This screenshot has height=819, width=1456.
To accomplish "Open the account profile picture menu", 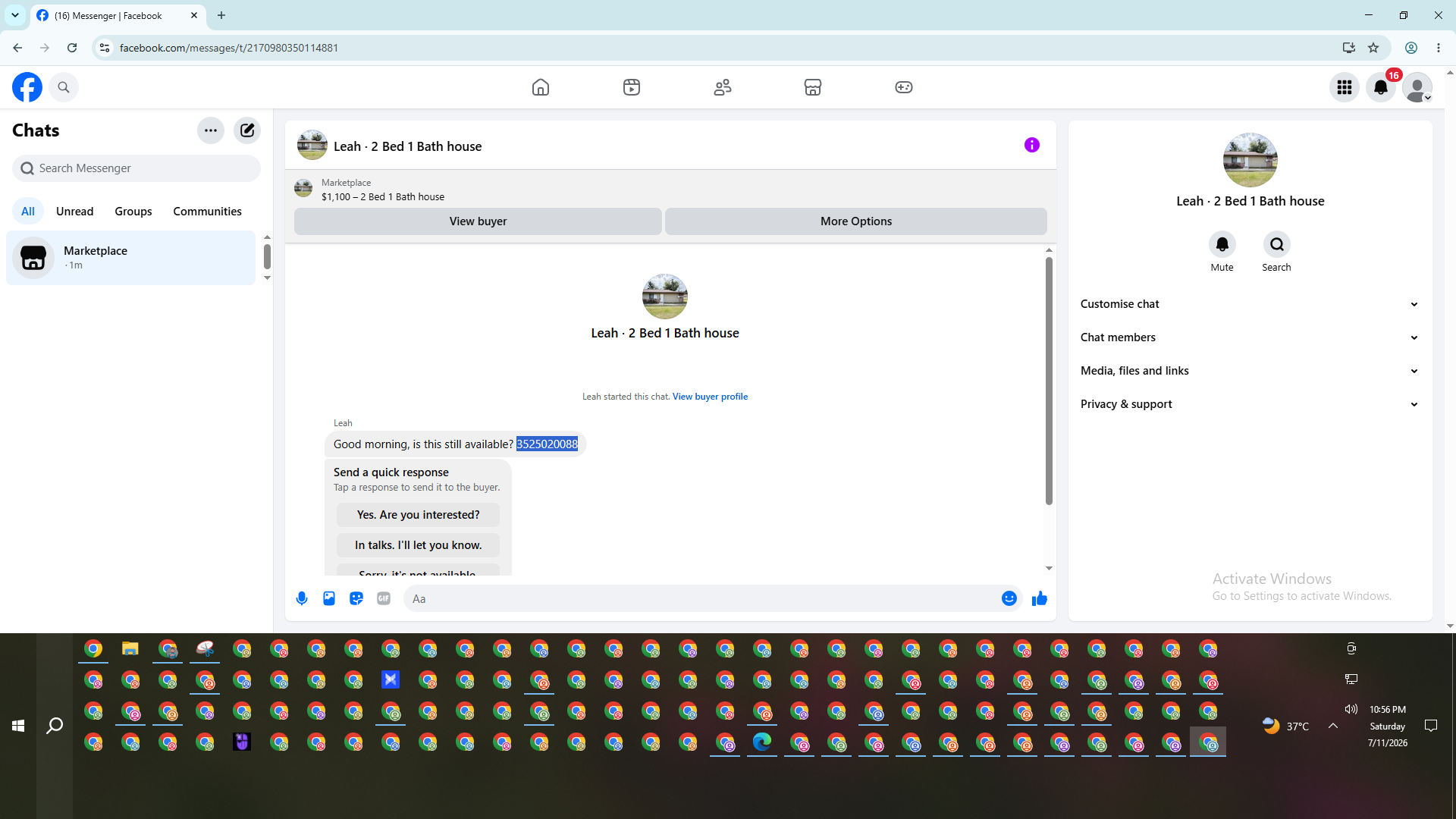I will [x=1417, y=87].
